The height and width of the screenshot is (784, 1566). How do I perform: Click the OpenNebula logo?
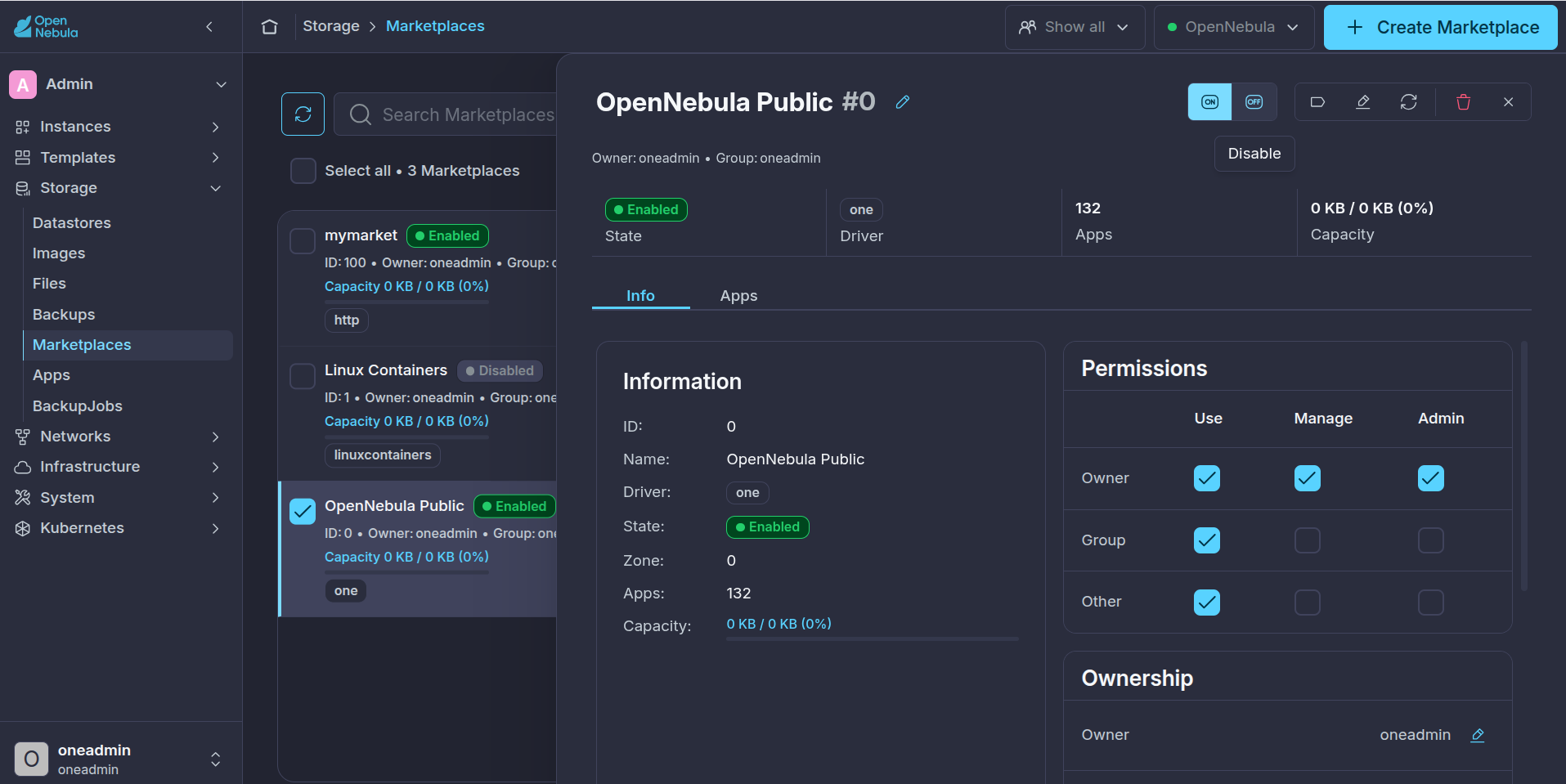[47, 27]
